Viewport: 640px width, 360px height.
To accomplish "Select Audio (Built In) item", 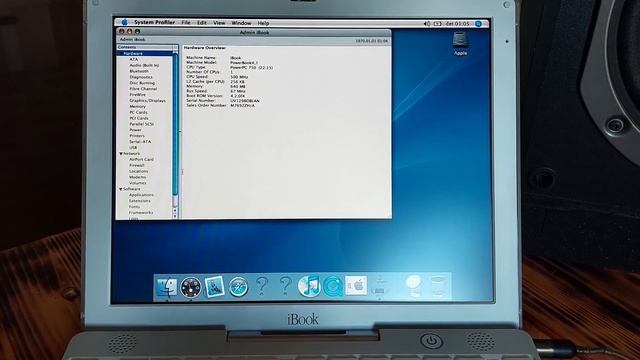I will click(x=144, y=65).
